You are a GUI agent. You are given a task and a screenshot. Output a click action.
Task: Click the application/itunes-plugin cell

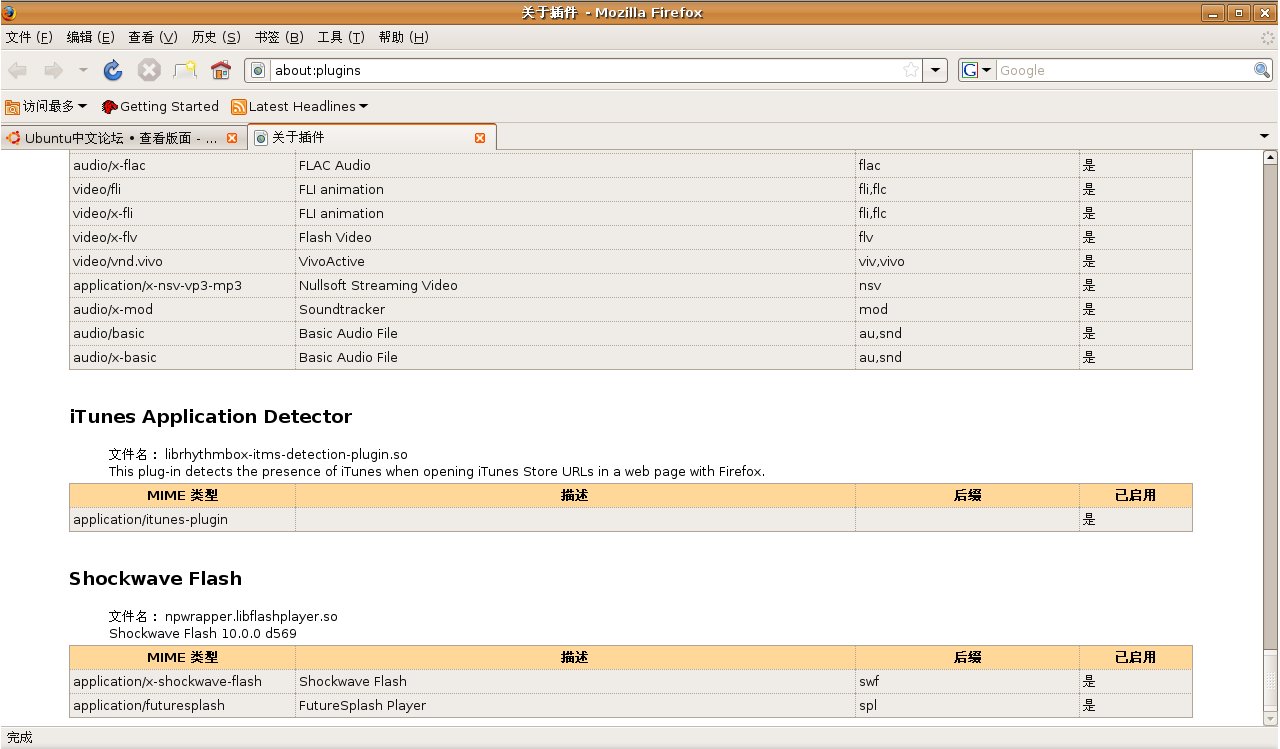(182, 519)
